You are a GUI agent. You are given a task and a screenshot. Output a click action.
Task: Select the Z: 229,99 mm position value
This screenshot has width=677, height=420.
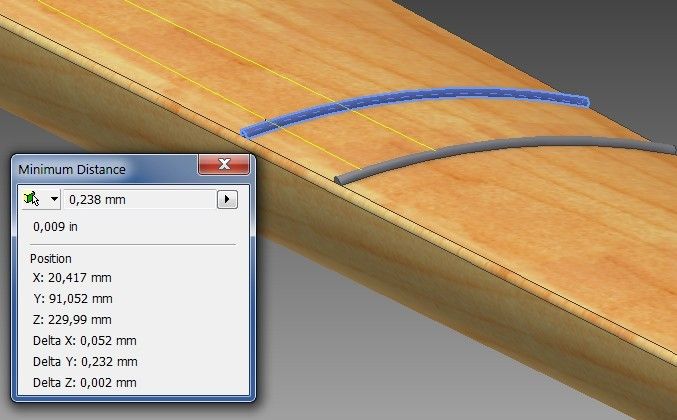click(x=72, y=320)
